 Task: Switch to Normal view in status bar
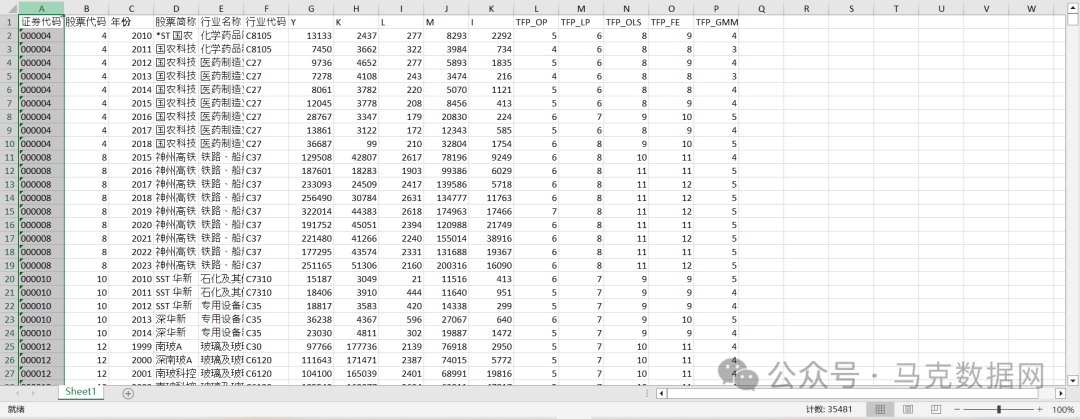coord(880,409)
